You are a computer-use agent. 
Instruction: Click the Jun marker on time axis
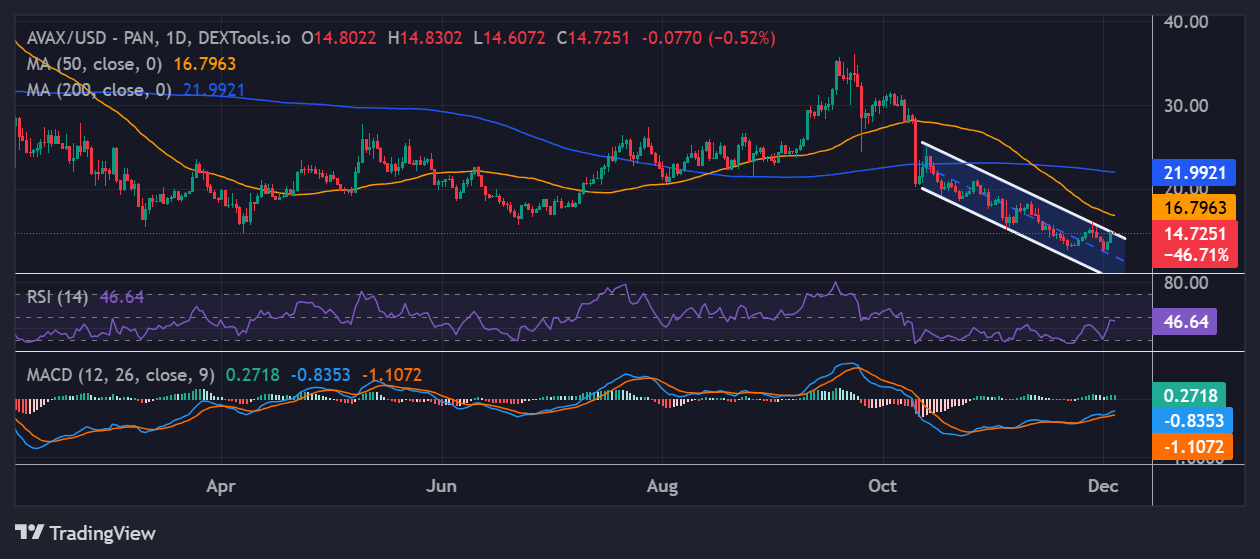(x=441, y=487)
